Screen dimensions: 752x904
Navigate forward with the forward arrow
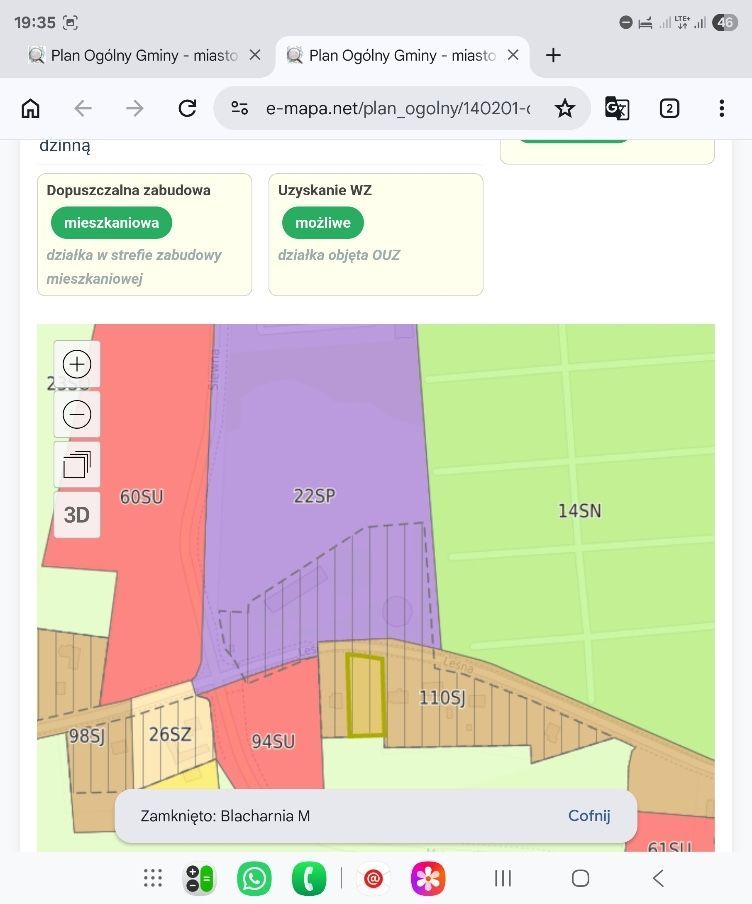(x=134, y=108)
